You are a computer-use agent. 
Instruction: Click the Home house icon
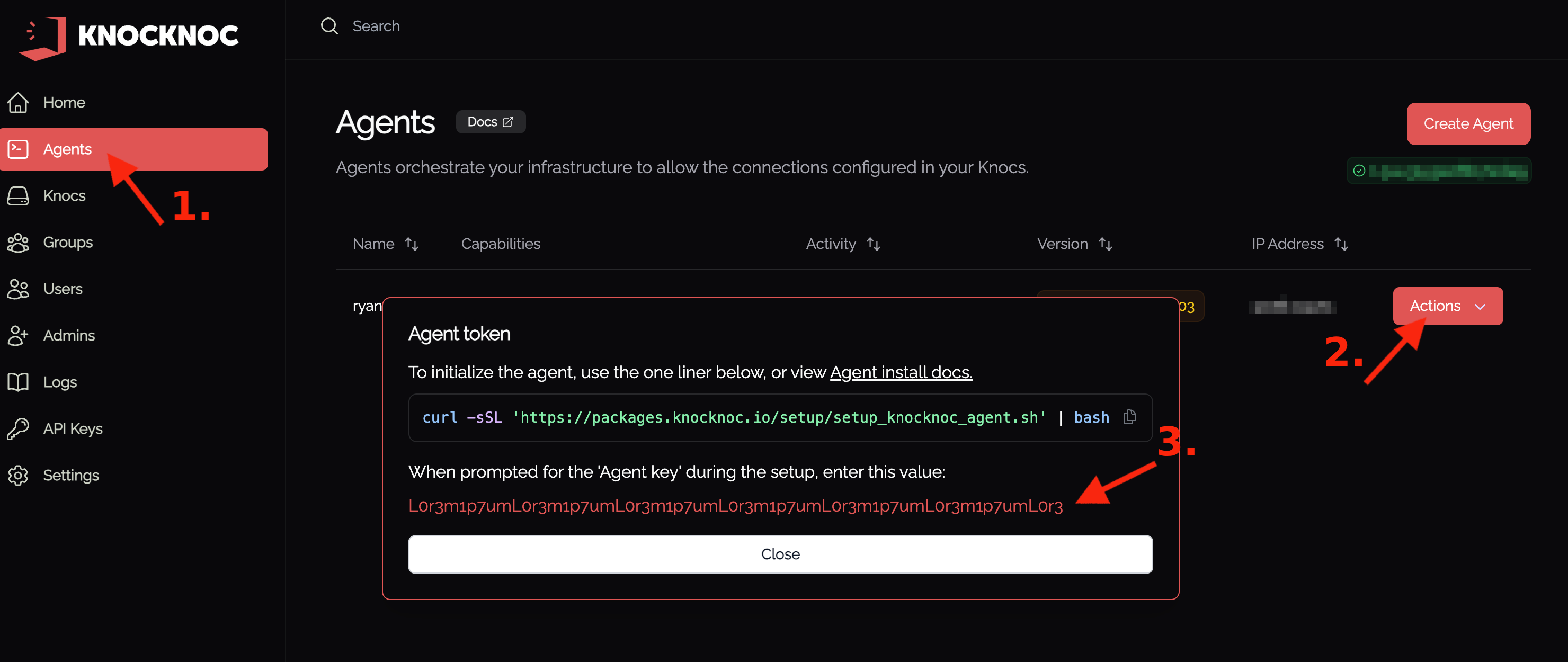tap(18, 102)
